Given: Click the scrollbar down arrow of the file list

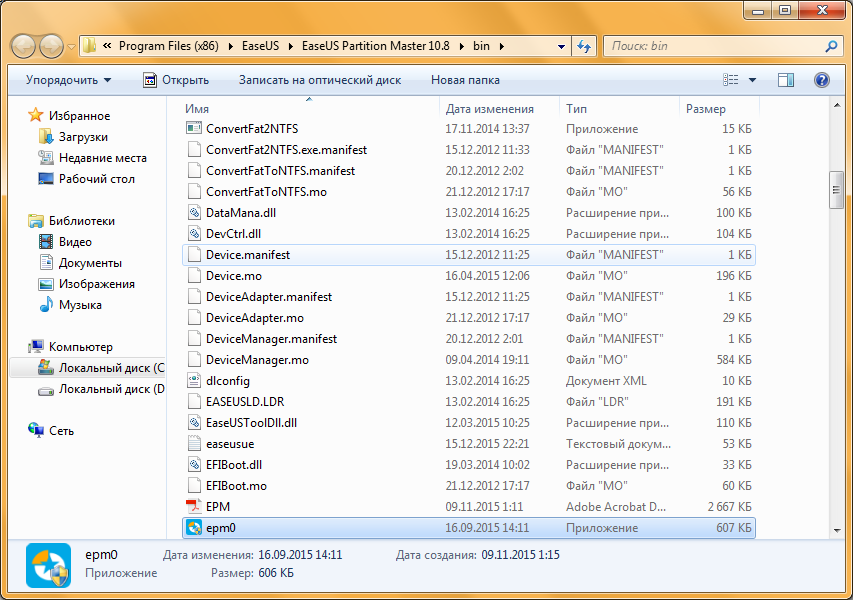Looking at the screenshot, I should (837, 530).
